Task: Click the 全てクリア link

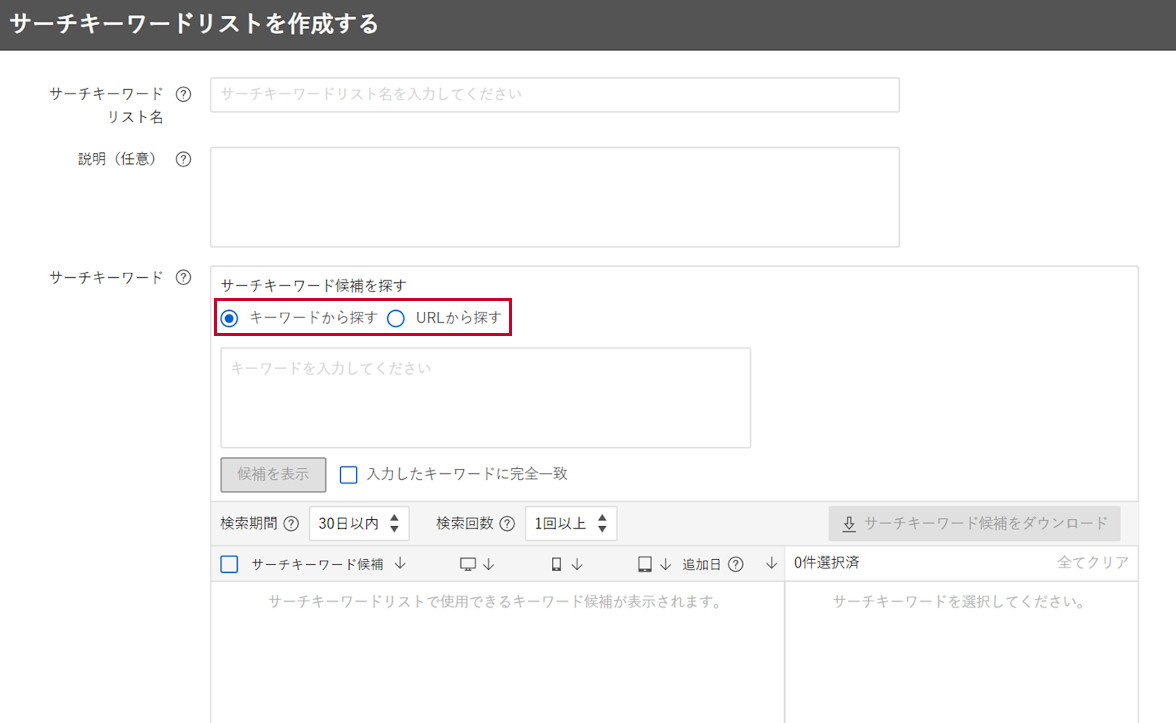Action: pyautogui.click(x=1092, y=563)
